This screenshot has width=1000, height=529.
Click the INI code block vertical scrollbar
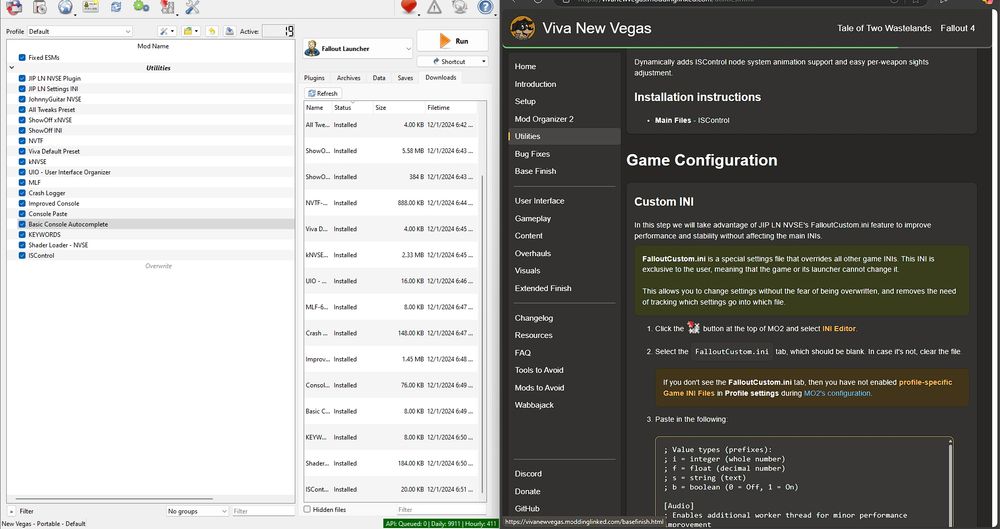(x=950, y=483)
